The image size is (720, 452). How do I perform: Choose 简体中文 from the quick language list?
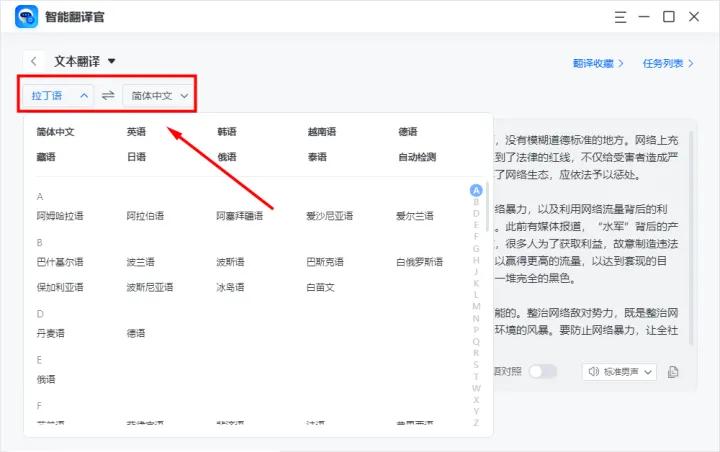pyautogui.click(x=55, y=132)
